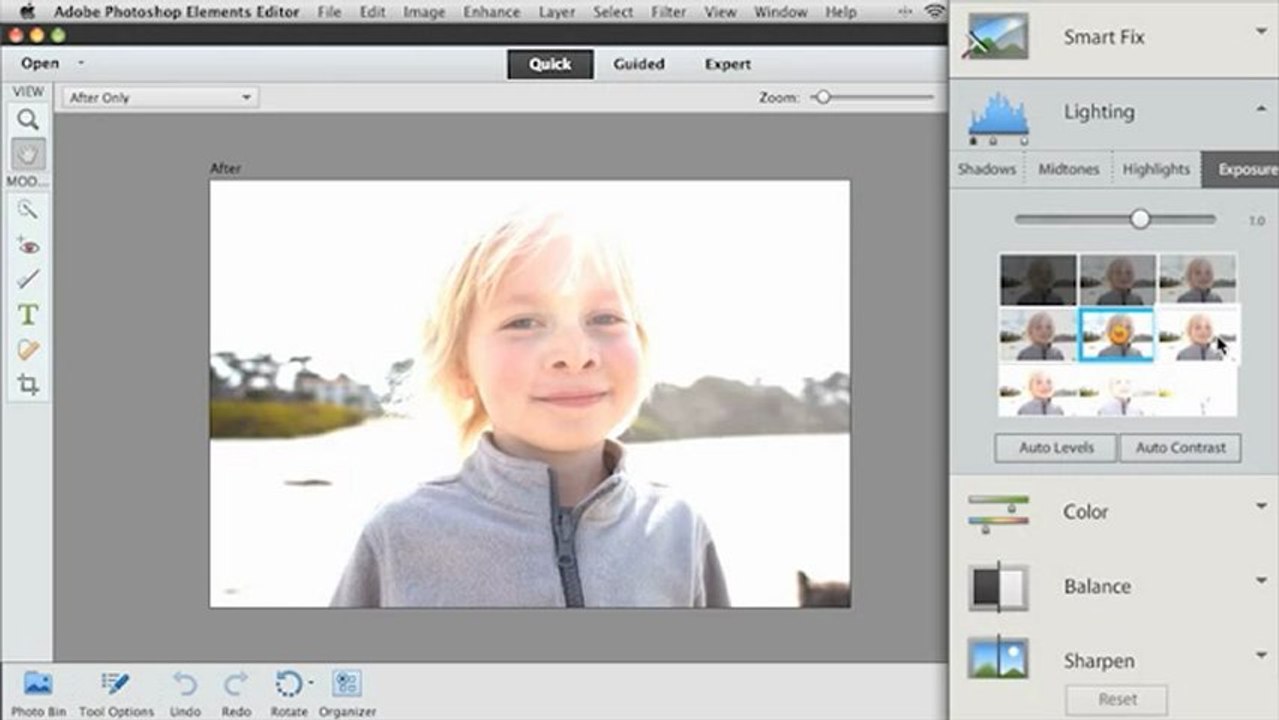1279x720 pixels.
Task: Open the dropdown arrow next to Open
Action: coord(80,63)
